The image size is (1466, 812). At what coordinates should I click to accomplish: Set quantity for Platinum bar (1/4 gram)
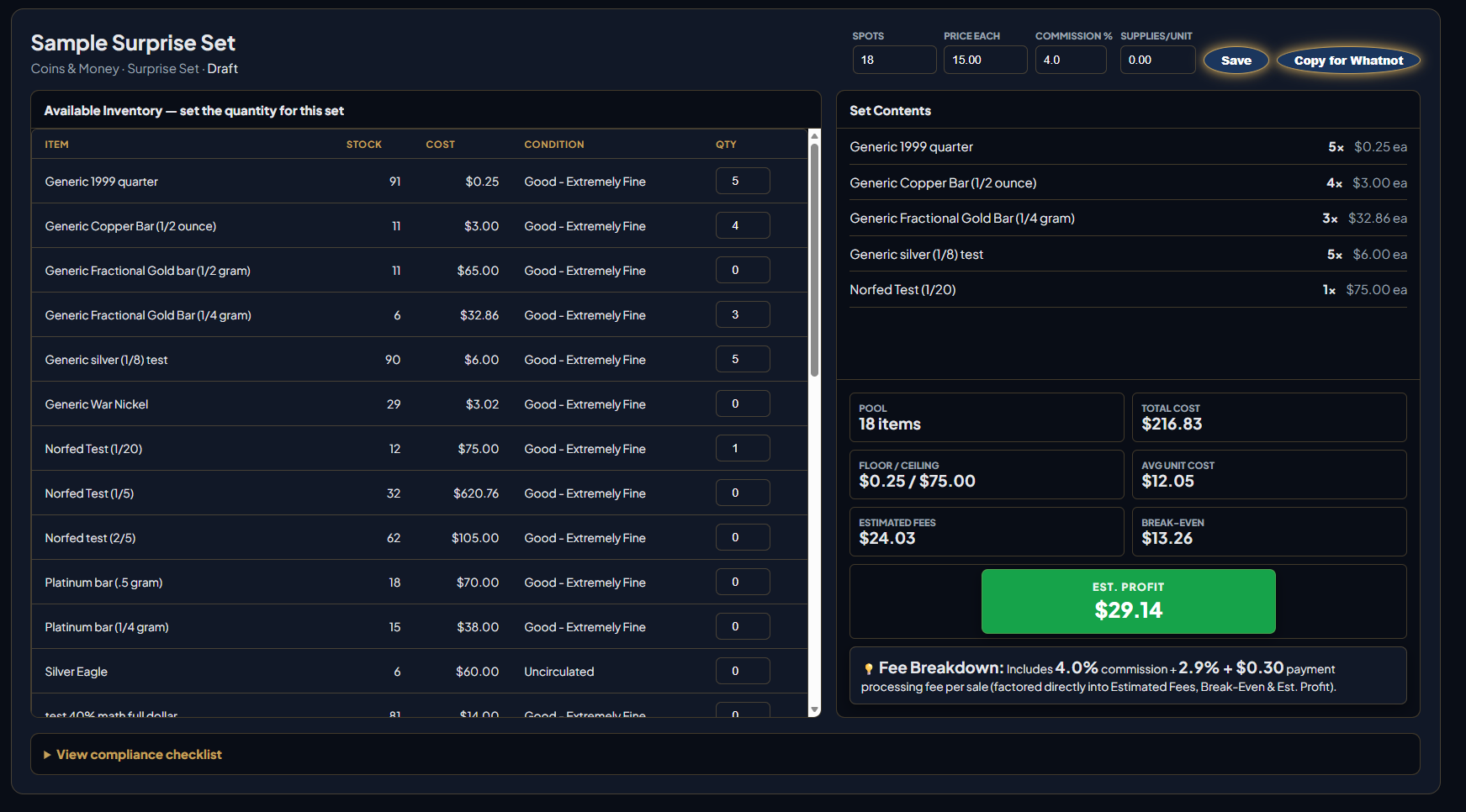pos(743,626)
